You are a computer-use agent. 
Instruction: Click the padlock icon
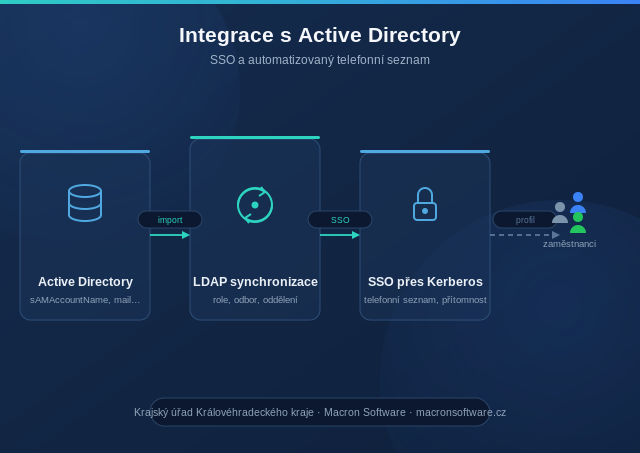point(425,204)
